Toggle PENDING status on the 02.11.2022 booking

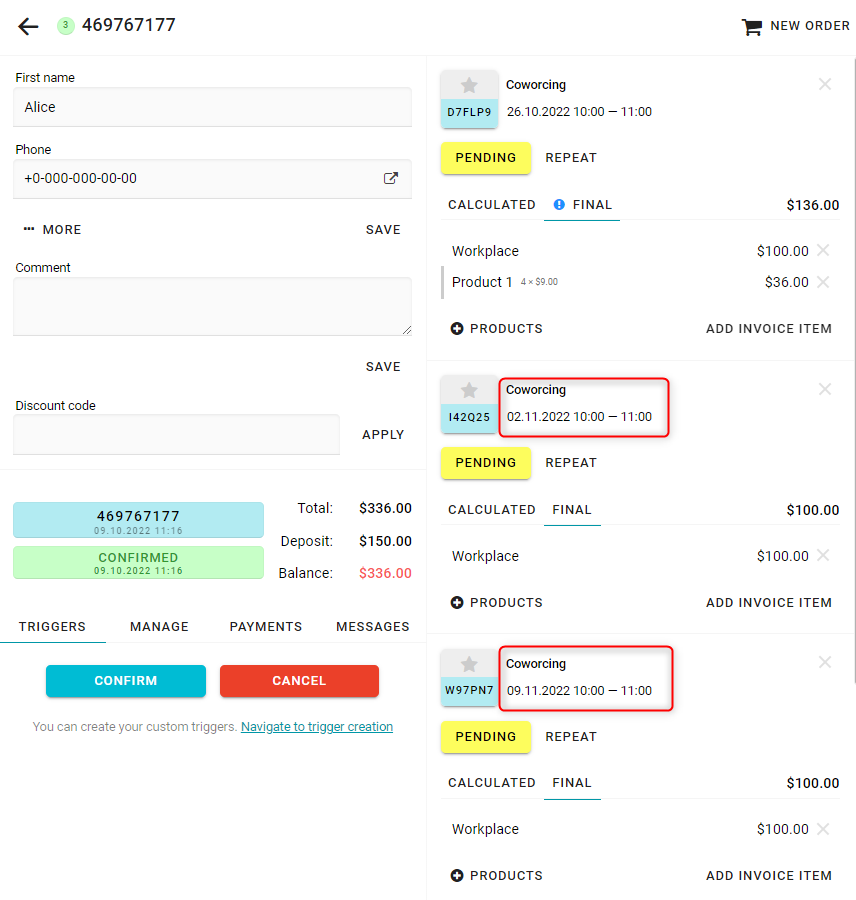(486, 463)
